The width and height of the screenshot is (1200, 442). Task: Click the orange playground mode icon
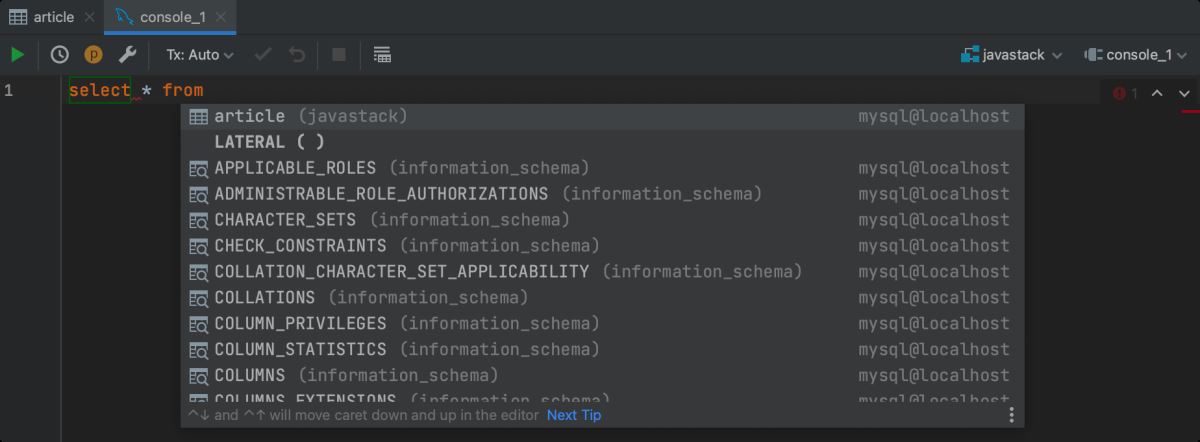click(x=93, y=55)
